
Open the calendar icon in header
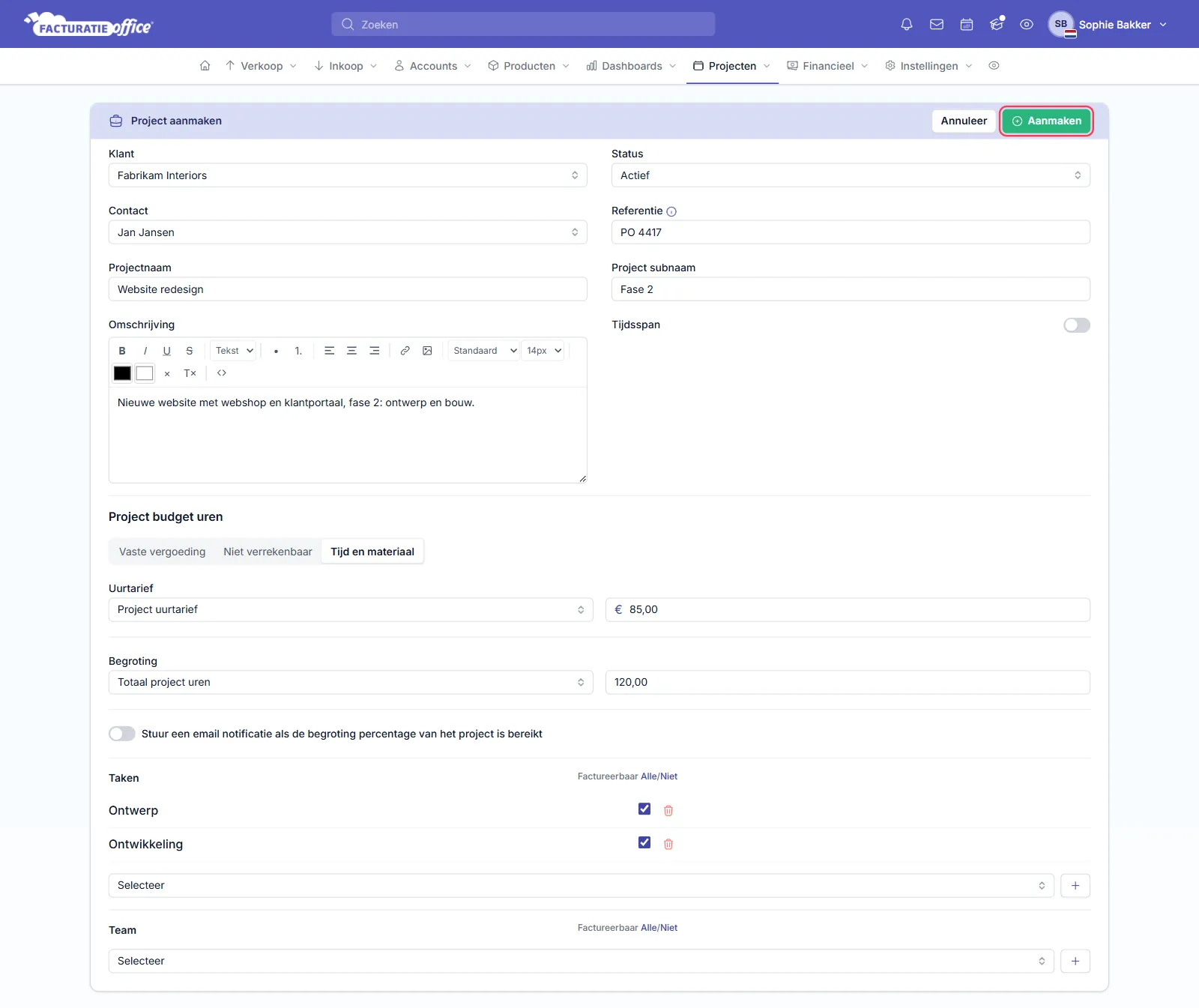(967, 24)
